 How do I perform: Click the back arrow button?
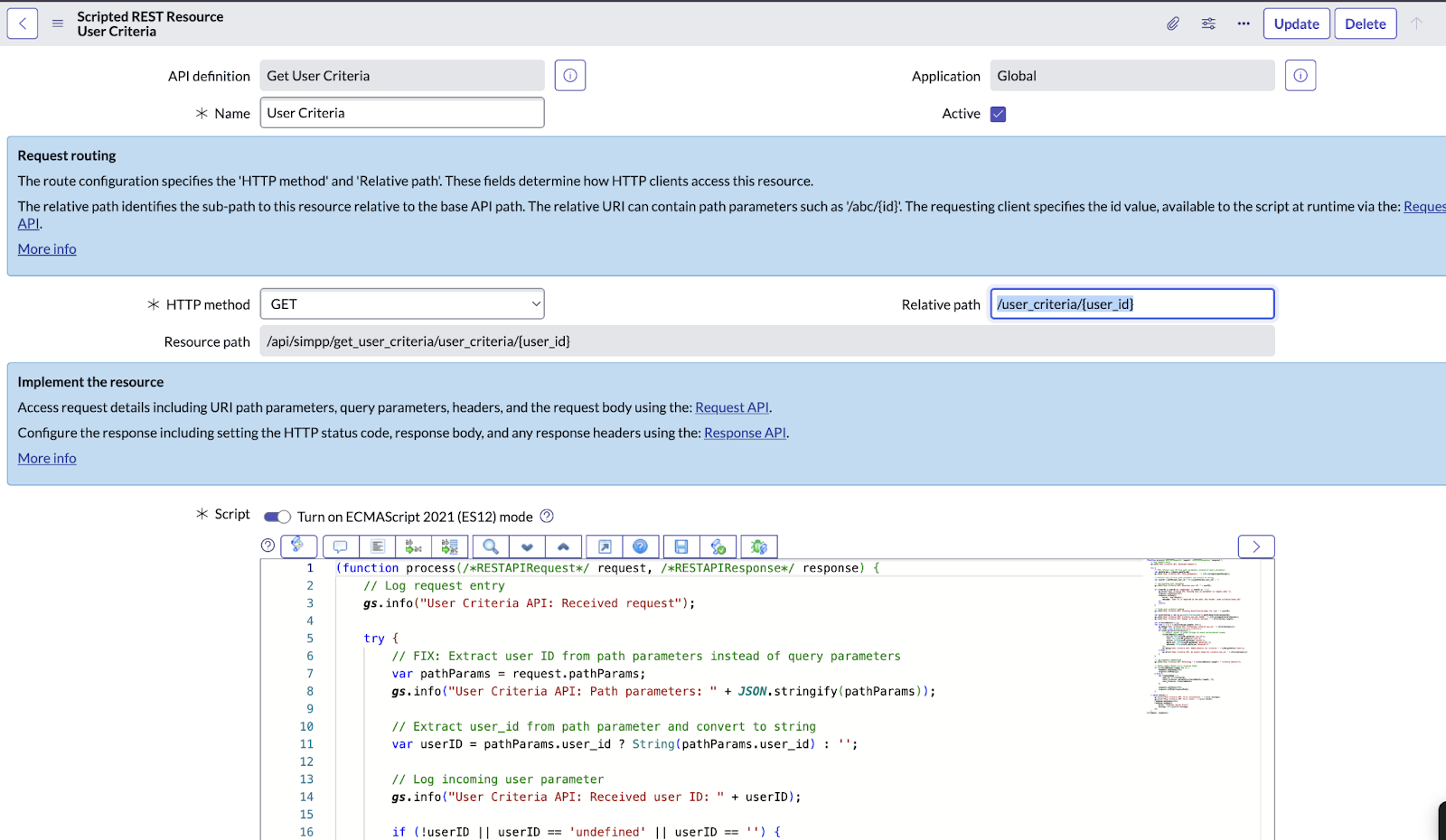point(23,23)
